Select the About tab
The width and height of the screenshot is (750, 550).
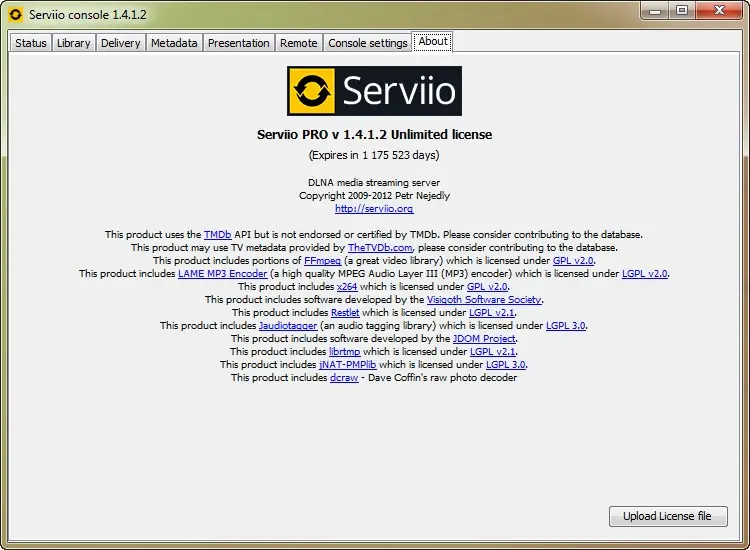coord(433,41)
